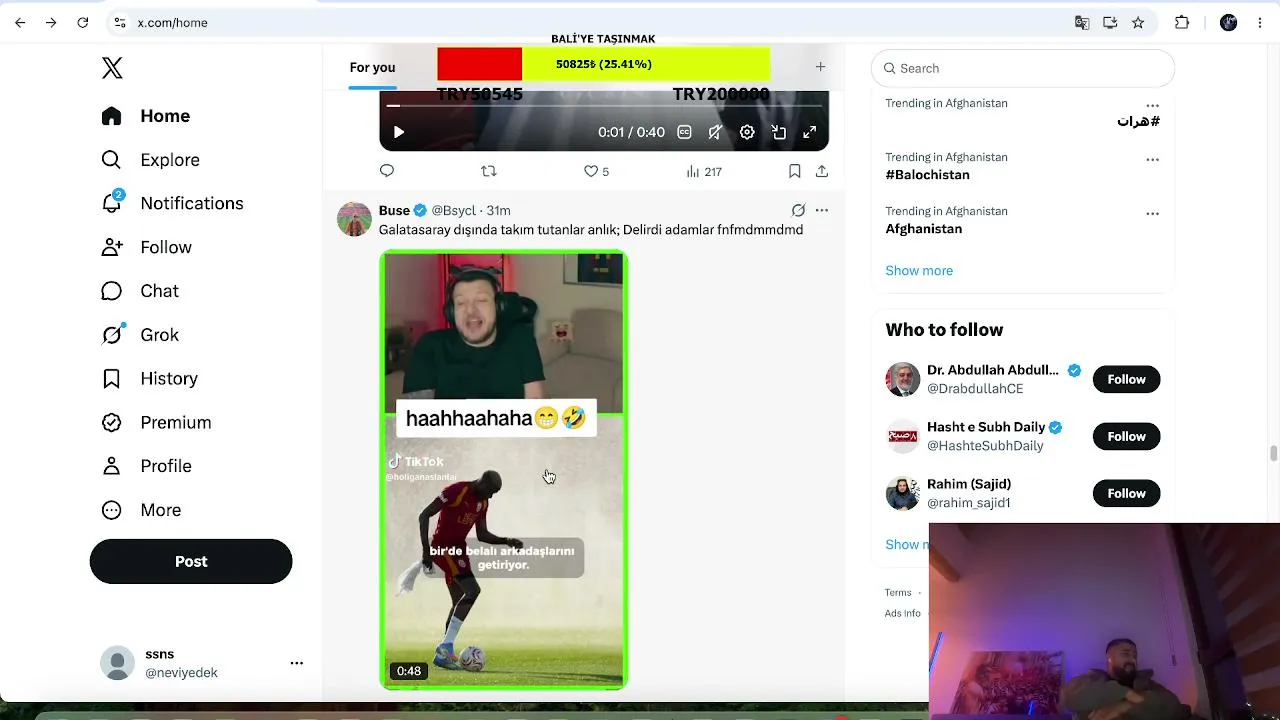Open the #Balochistan trending topic
Screen dimensions: 1280x720
pyautogui.click(x=927, y=175)
